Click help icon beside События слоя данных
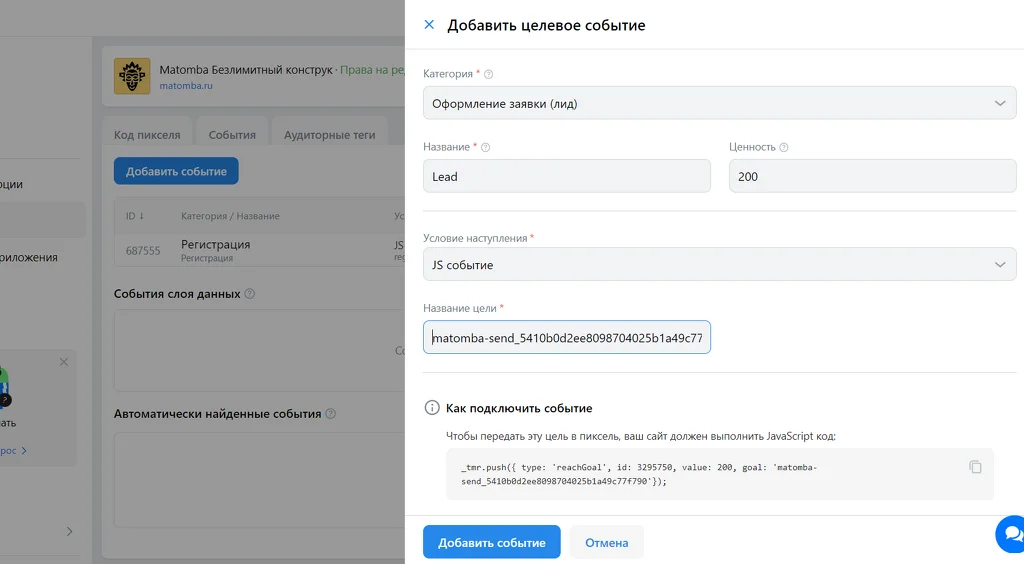 [x=249, y=294]
